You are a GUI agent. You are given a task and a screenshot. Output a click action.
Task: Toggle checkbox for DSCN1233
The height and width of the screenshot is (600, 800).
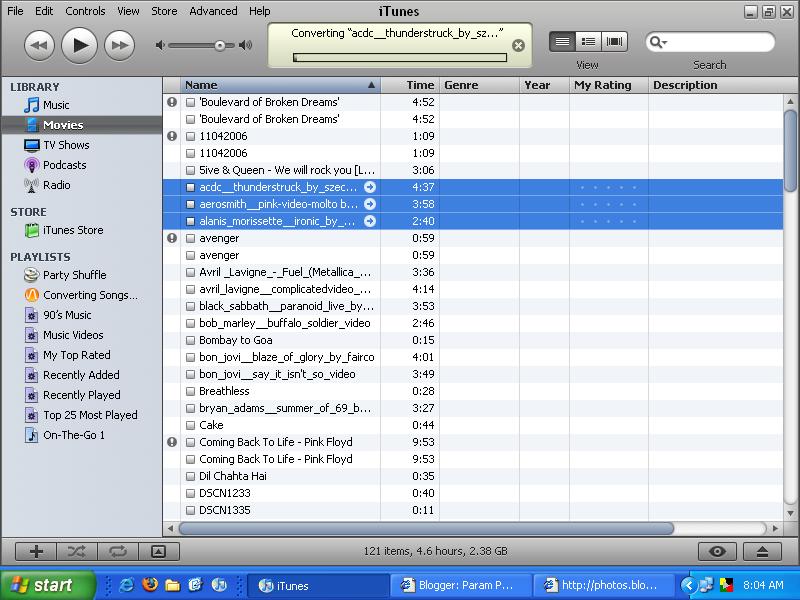(x=190, y=493)
